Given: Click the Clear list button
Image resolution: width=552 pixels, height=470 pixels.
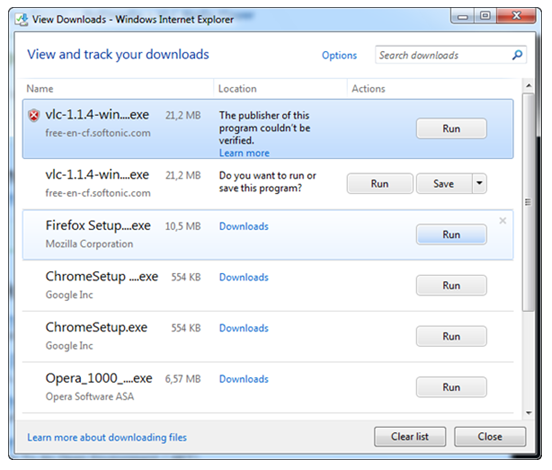Looking at the screenshot, I should pos(410,437).
